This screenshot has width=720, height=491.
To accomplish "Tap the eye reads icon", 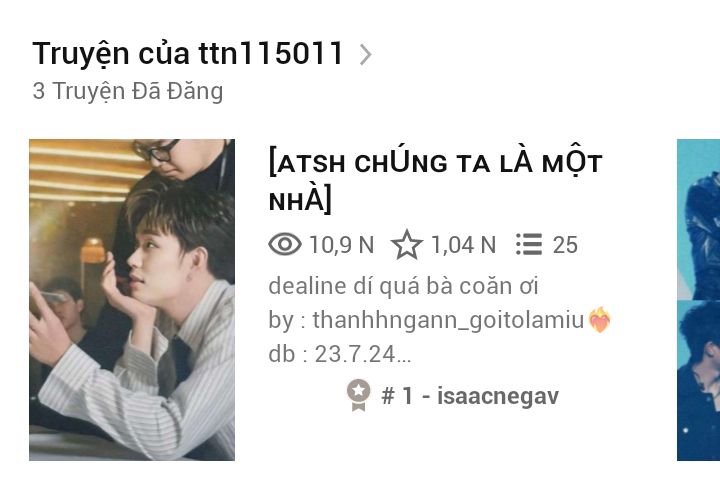I will pyautogui.click(x=285, y=244).
